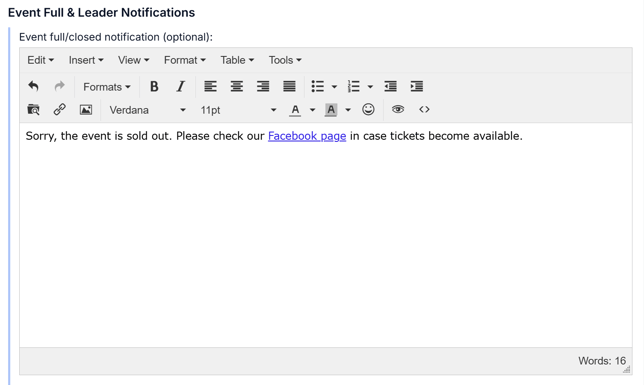
Task: Open the Insert menu
Action: point(86,60)
